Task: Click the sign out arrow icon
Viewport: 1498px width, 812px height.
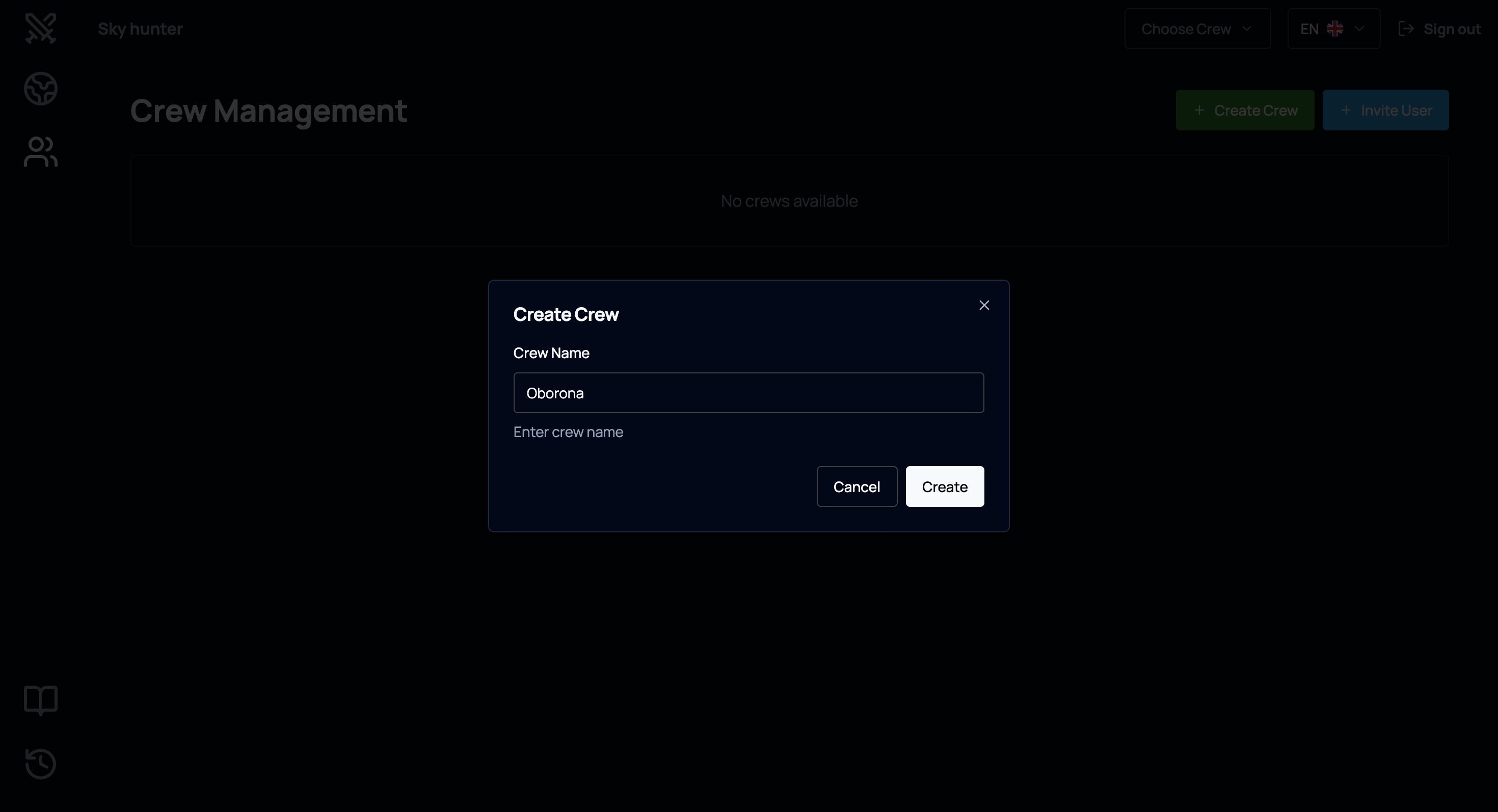Action: 1406,29
